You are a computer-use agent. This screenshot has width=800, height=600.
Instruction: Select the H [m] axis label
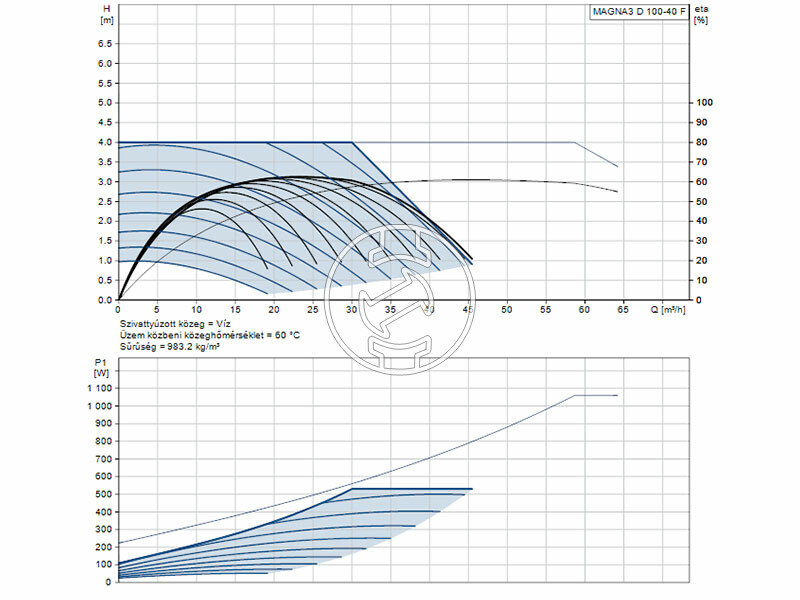coord(107,14)
